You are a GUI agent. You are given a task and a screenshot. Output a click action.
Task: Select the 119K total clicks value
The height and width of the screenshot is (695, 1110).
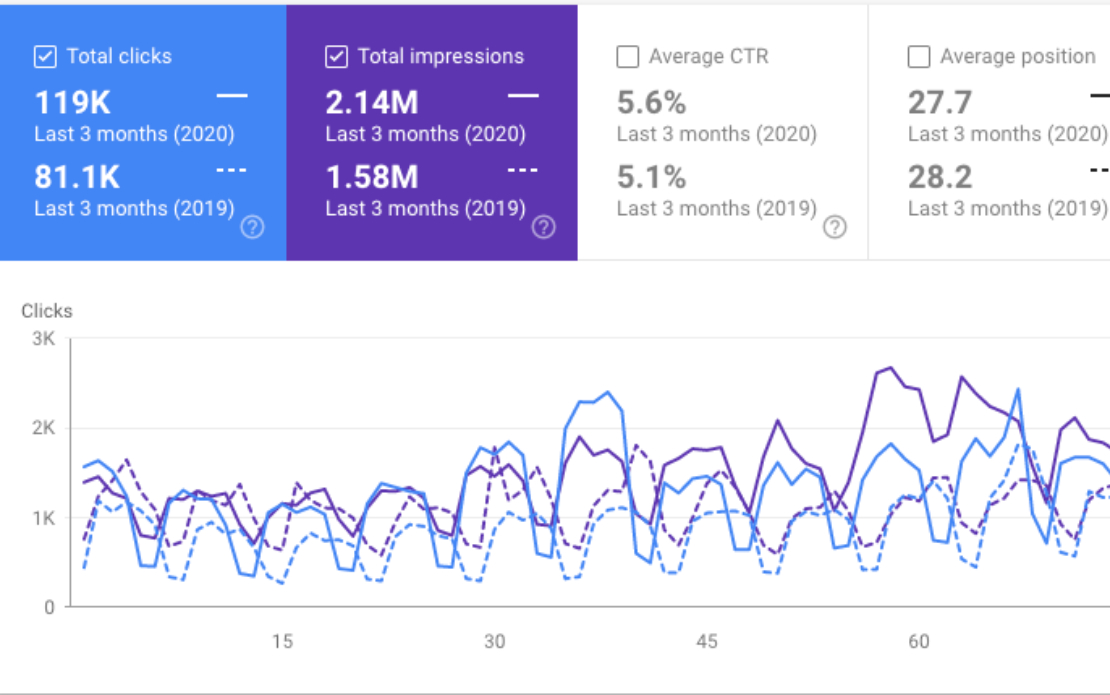pos(73,103)
